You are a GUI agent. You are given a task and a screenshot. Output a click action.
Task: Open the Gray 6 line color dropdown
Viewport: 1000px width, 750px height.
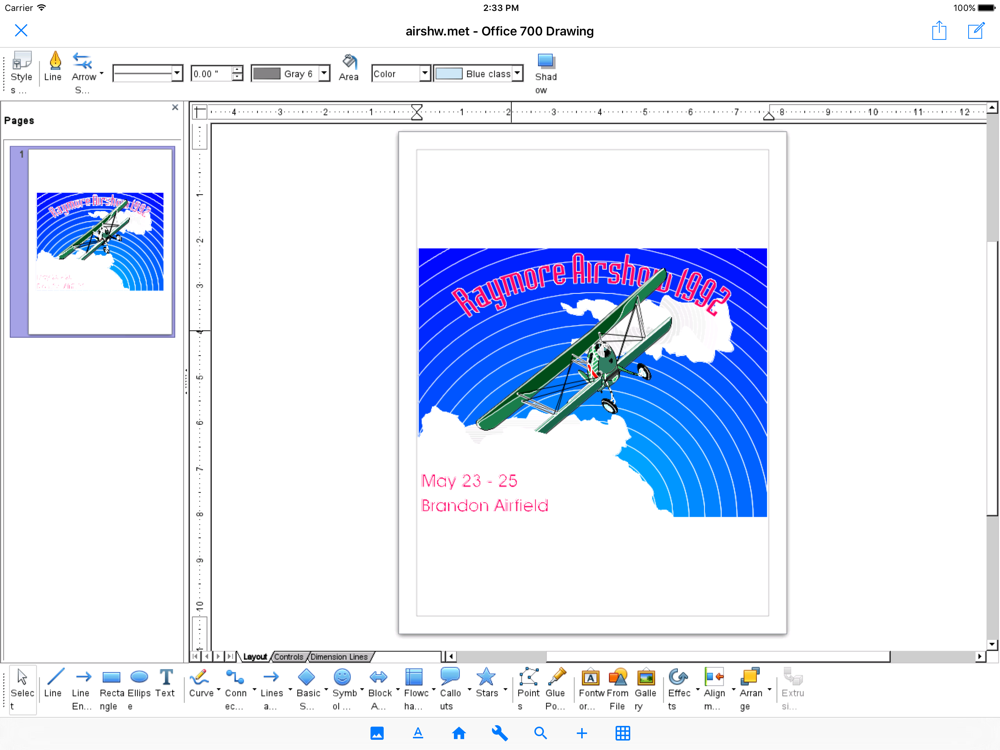[x=324, y=74]
